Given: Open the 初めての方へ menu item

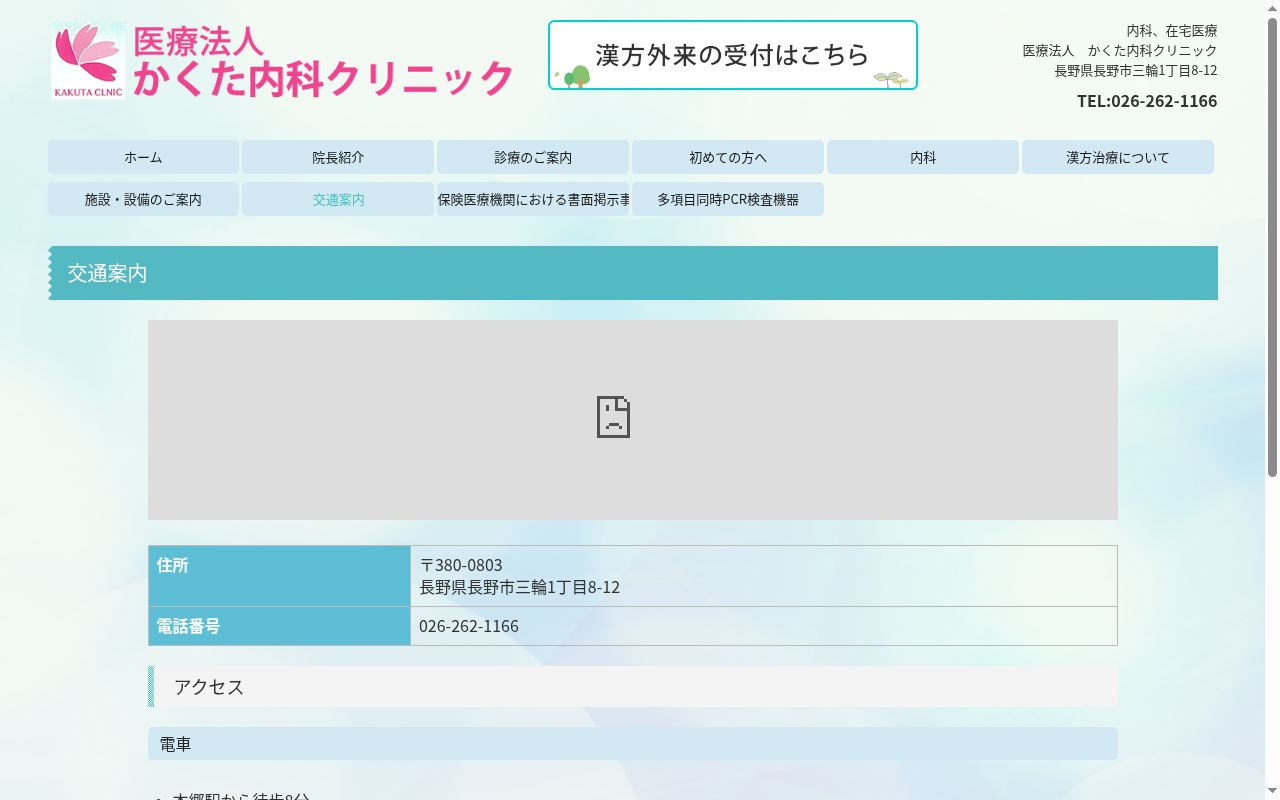Looking at the screenshot, I should [728, 157].
